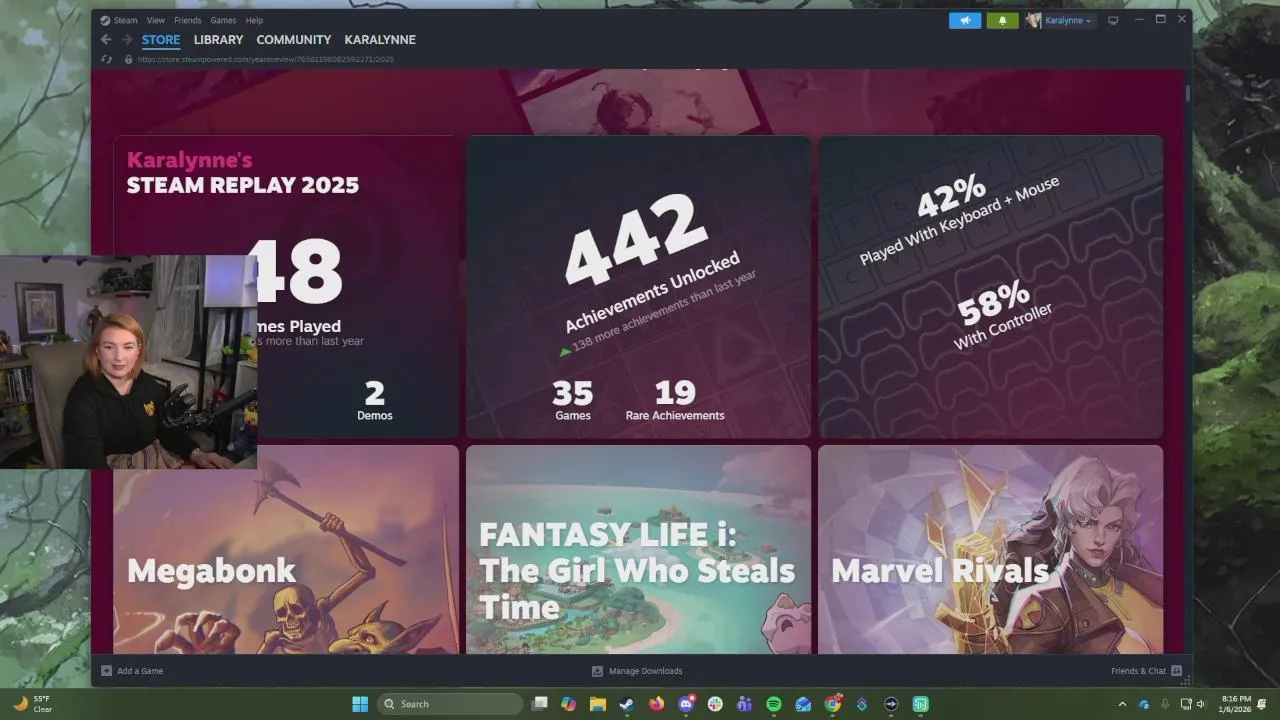Click the Steam forward navigation arrow
Viewport: 1280px width, 720px height.
pyautogui.click(x=127, y=40)
